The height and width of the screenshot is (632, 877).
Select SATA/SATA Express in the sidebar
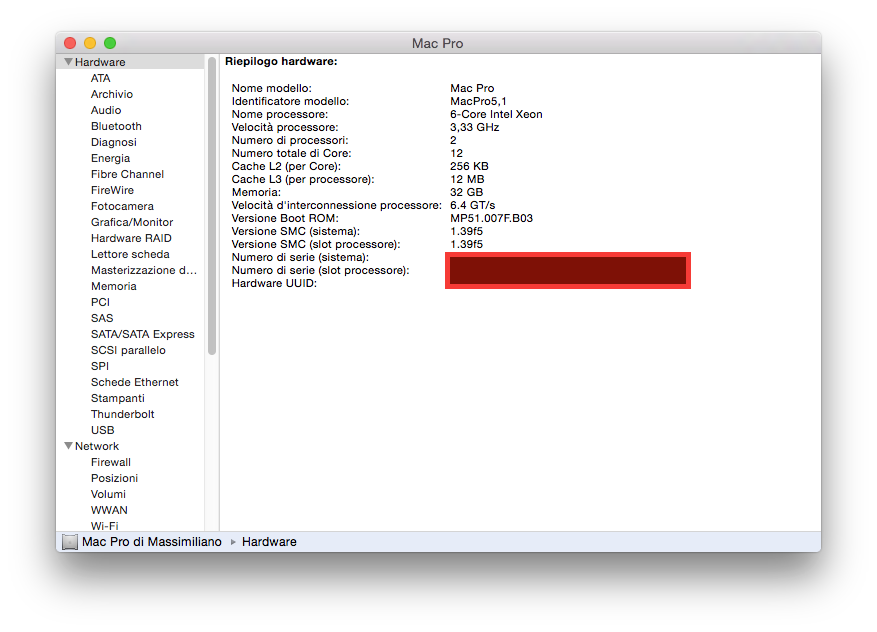[x=143, y=334]
